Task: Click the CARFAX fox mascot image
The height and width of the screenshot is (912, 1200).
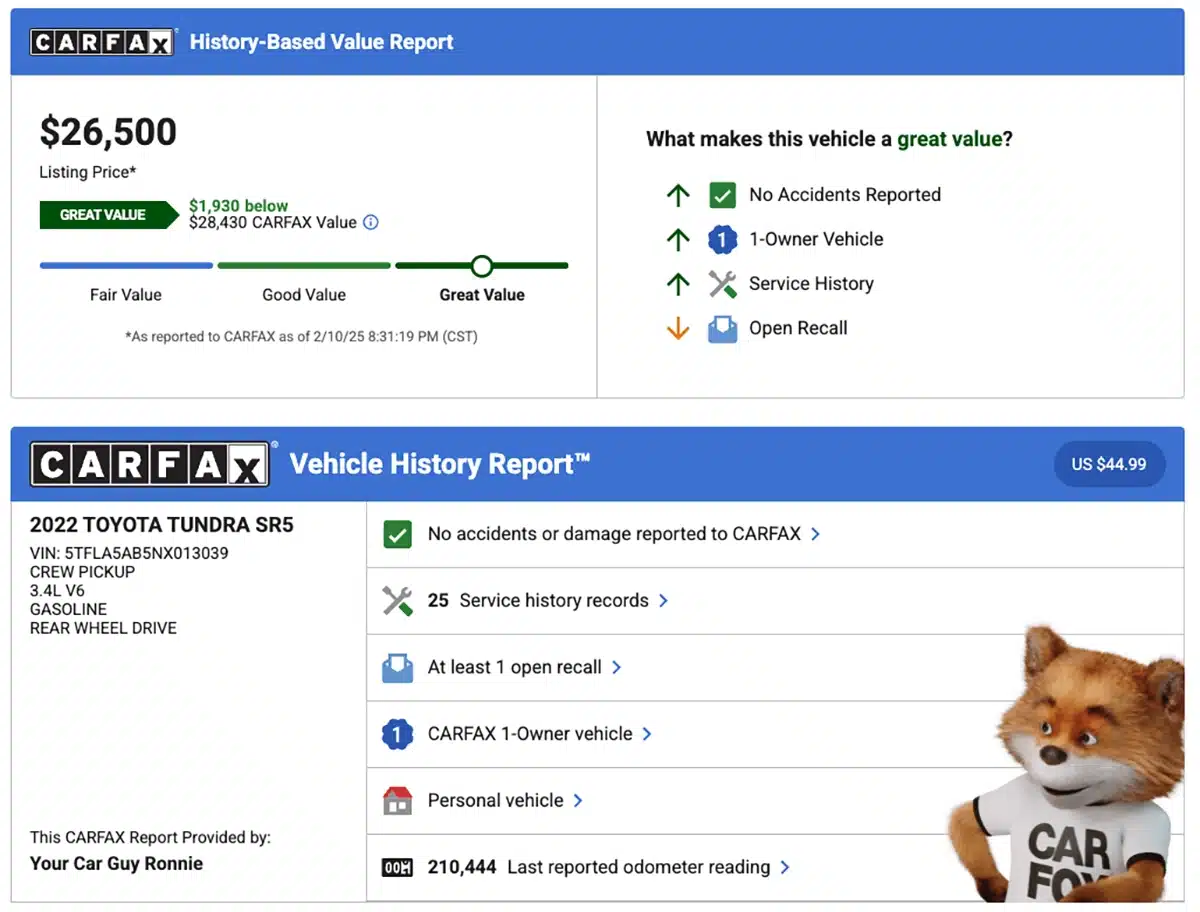Action: (x=1067, y=766)
